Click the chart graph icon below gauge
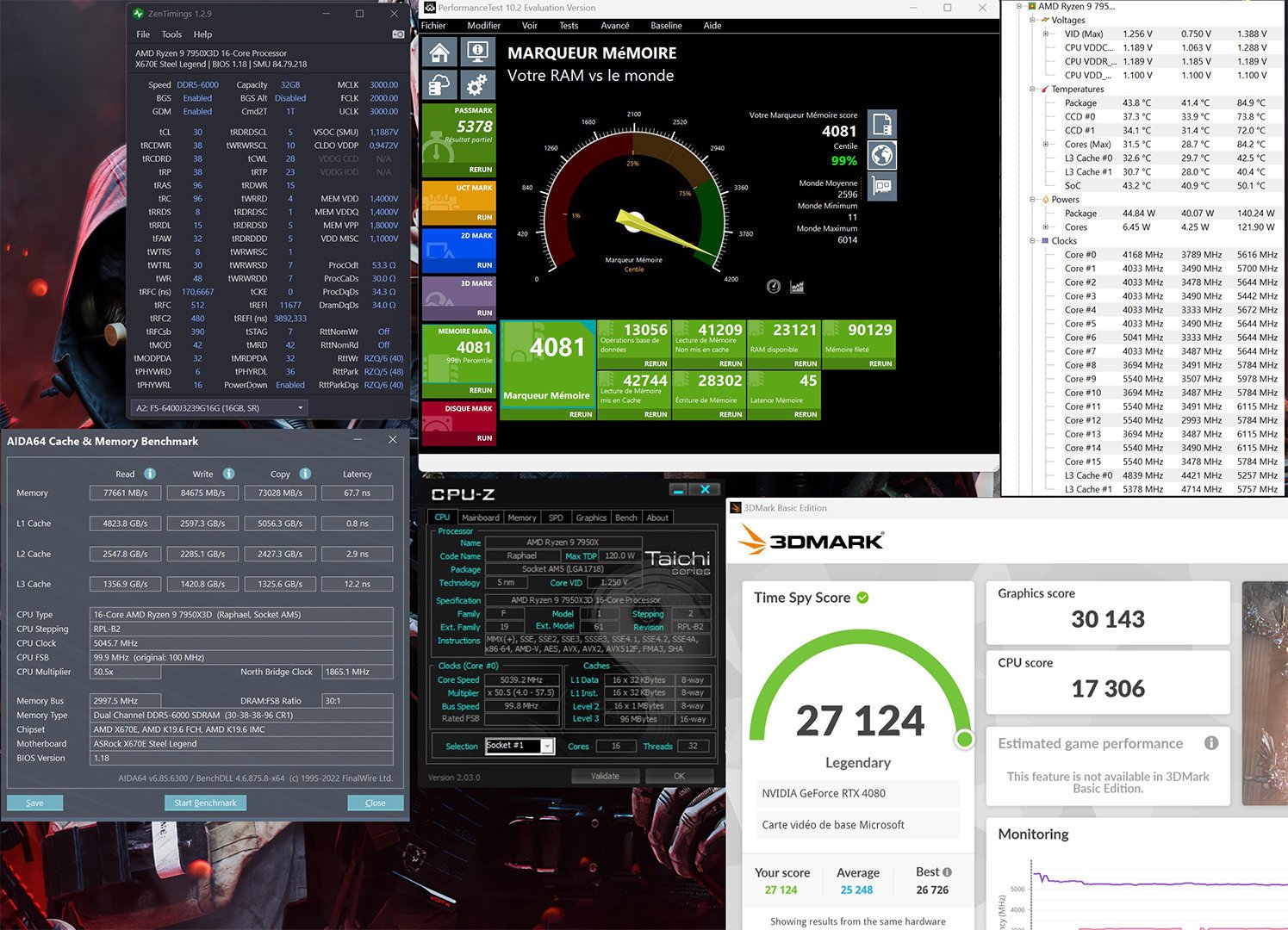1288x930 pixels. click(x=797, y=287)
